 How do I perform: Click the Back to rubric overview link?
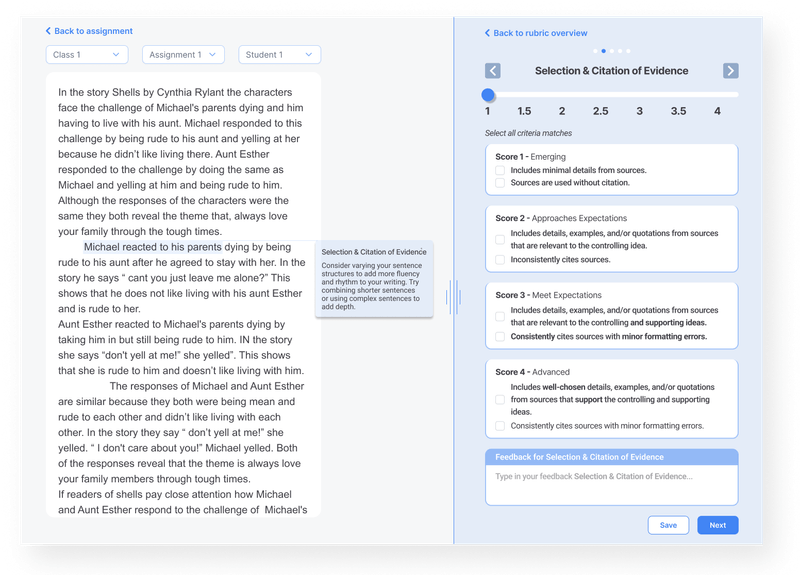(x=536, y=33)
